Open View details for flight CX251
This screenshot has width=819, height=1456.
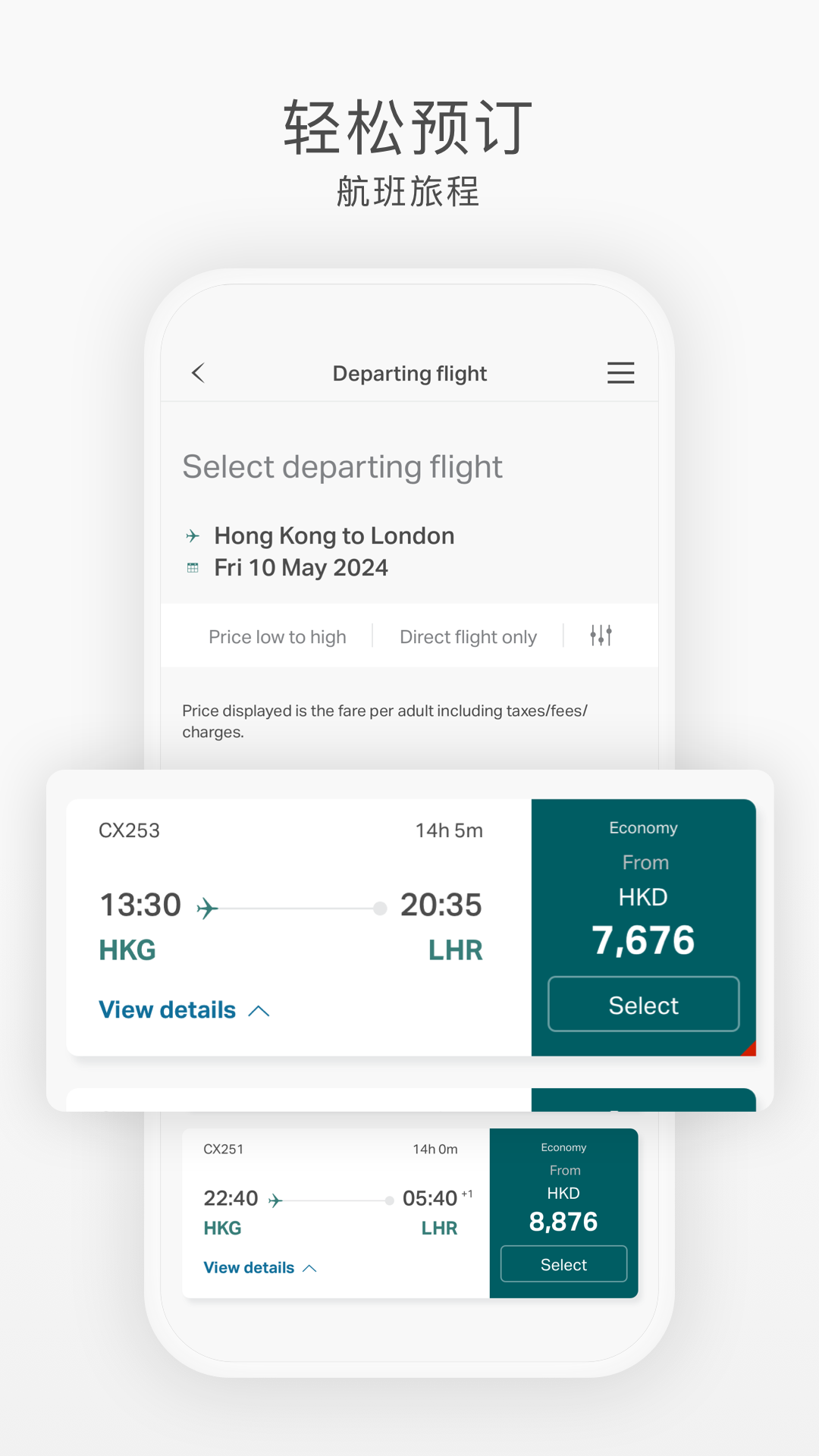click(249, 1268)
